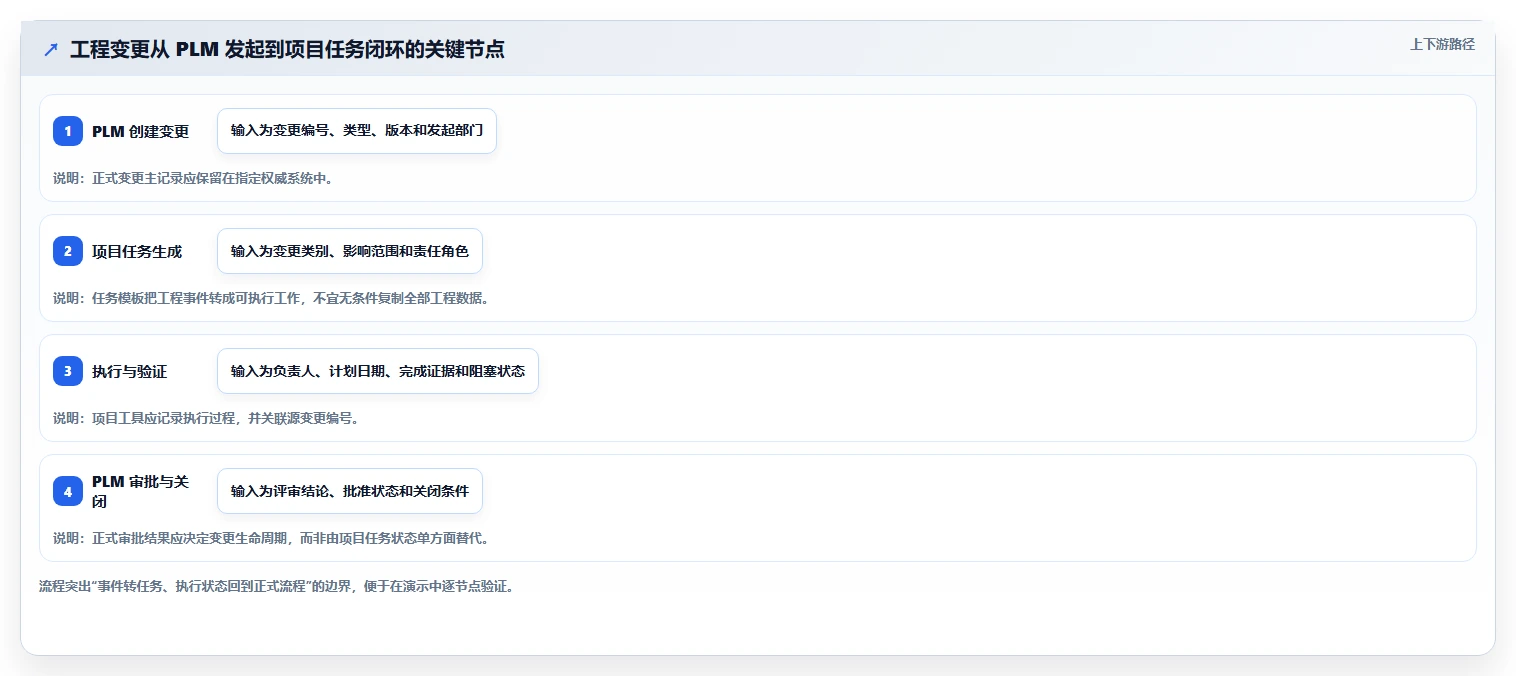Click the 输入为变更编号、类型、版本和发起部门 chip

pos(357,131)
